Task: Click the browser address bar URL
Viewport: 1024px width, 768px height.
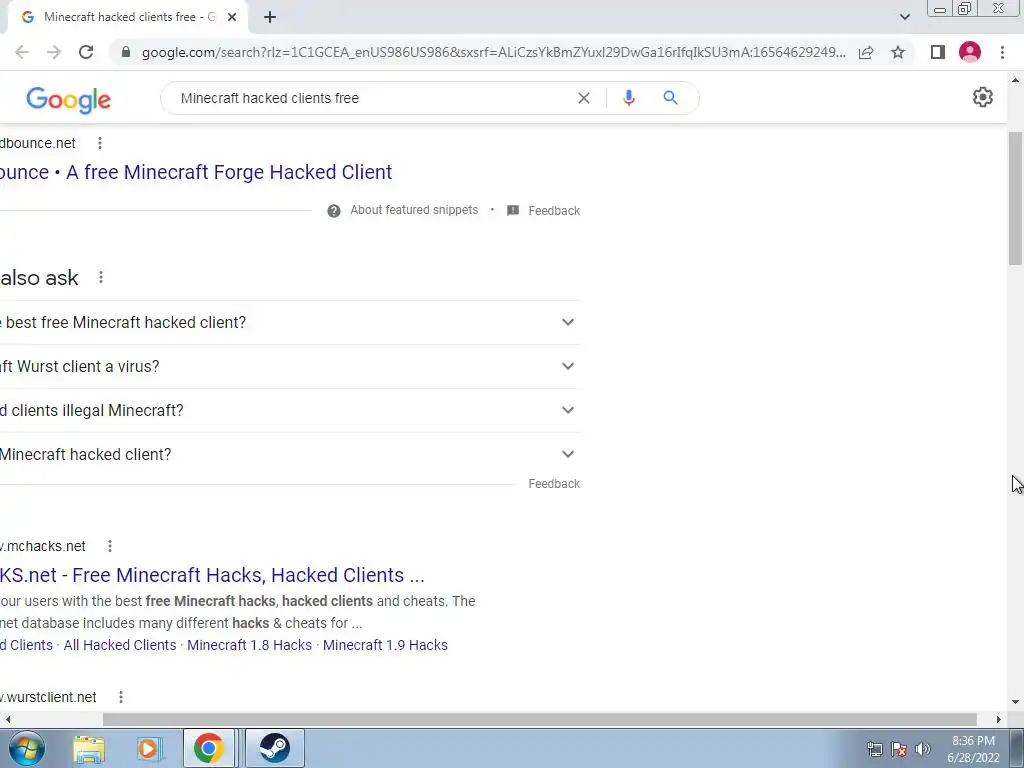Action: point(494,52)
